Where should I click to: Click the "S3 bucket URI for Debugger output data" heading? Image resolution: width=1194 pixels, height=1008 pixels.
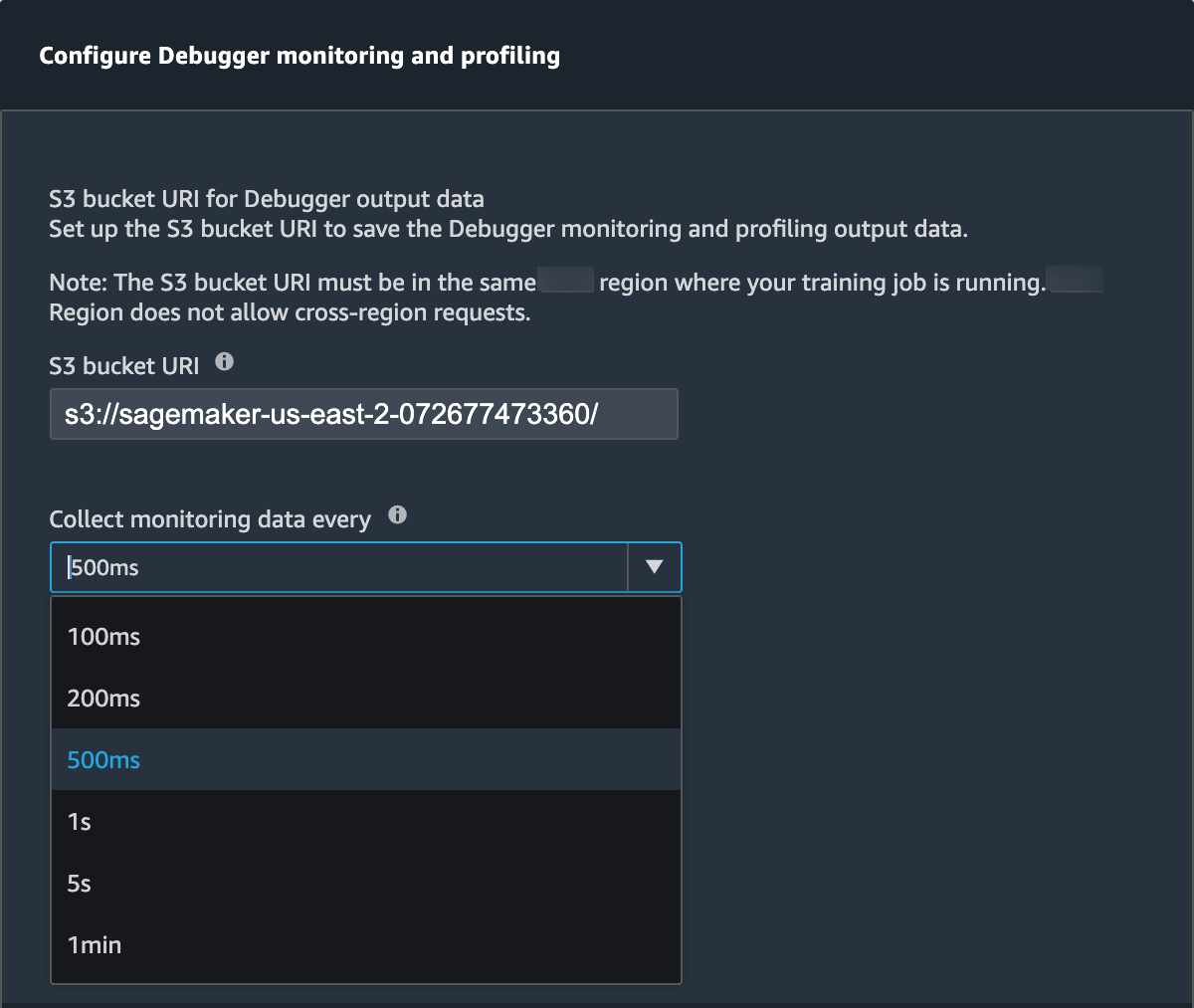[x=267, y=199]
